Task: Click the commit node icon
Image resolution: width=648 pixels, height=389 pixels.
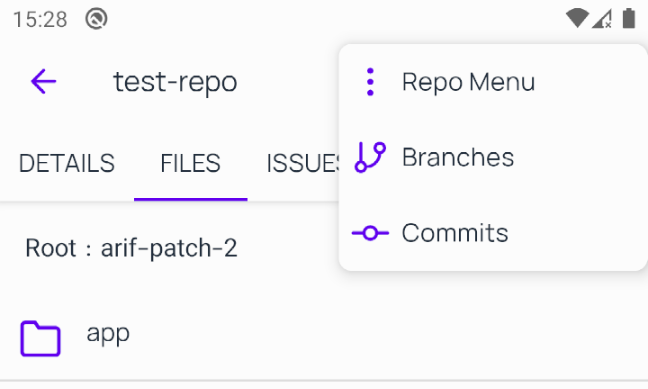Action: 370,233
